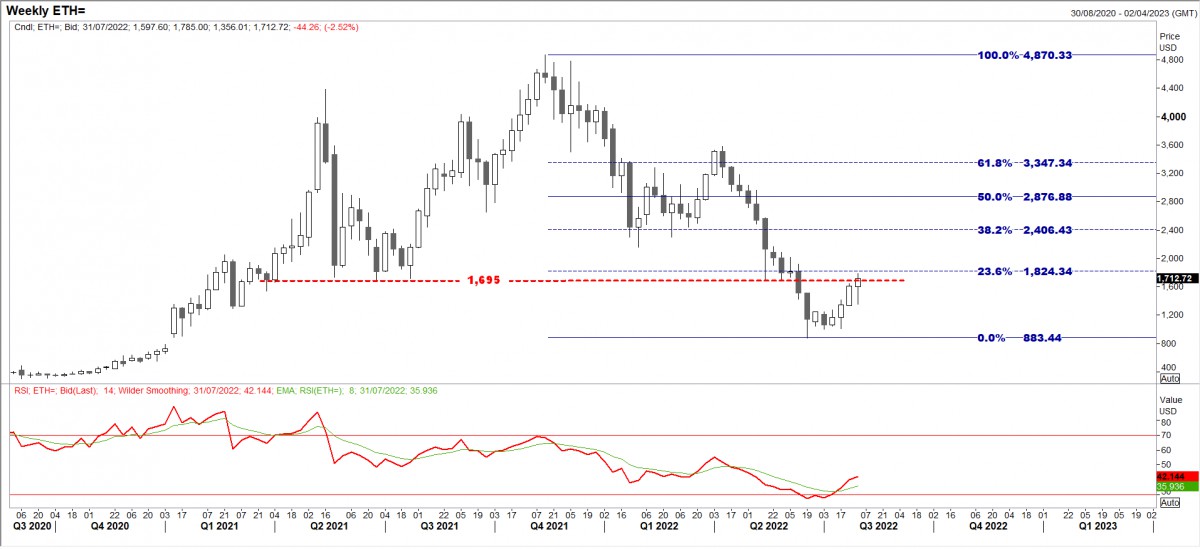
Task: Select the 50.0% 2,876.88 Fibonacci label
Action: (1024, 197)
